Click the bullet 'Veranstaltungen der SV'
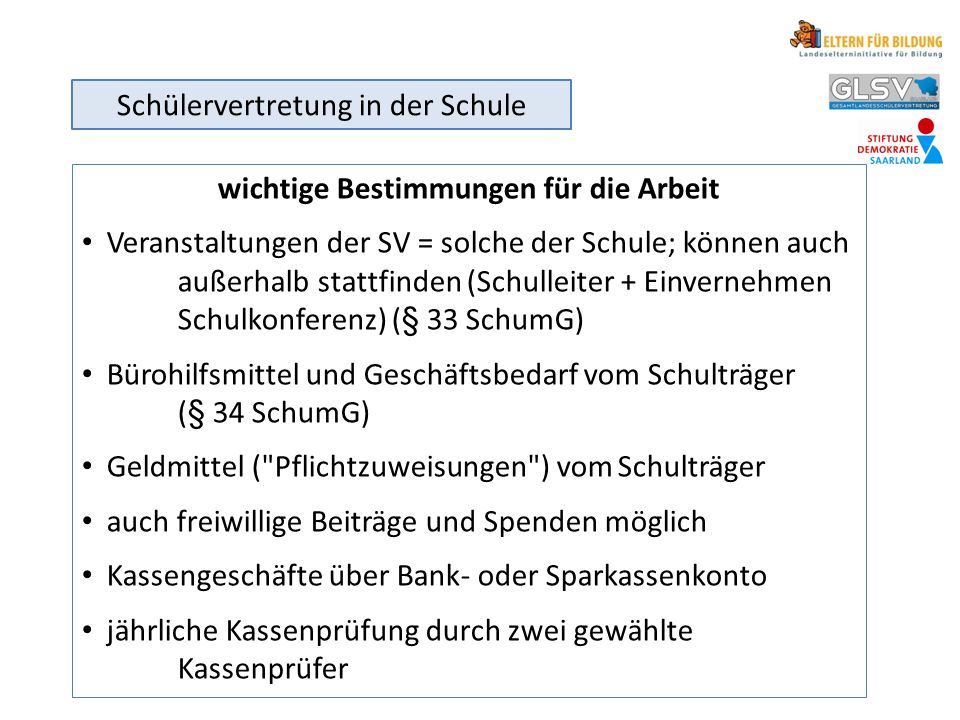960x720 pixels. (258, 243)
